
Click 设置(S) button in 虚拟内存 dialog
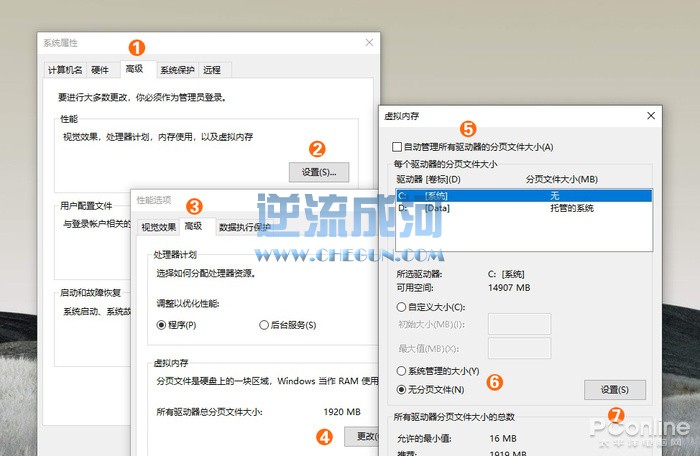pos(615,390)
